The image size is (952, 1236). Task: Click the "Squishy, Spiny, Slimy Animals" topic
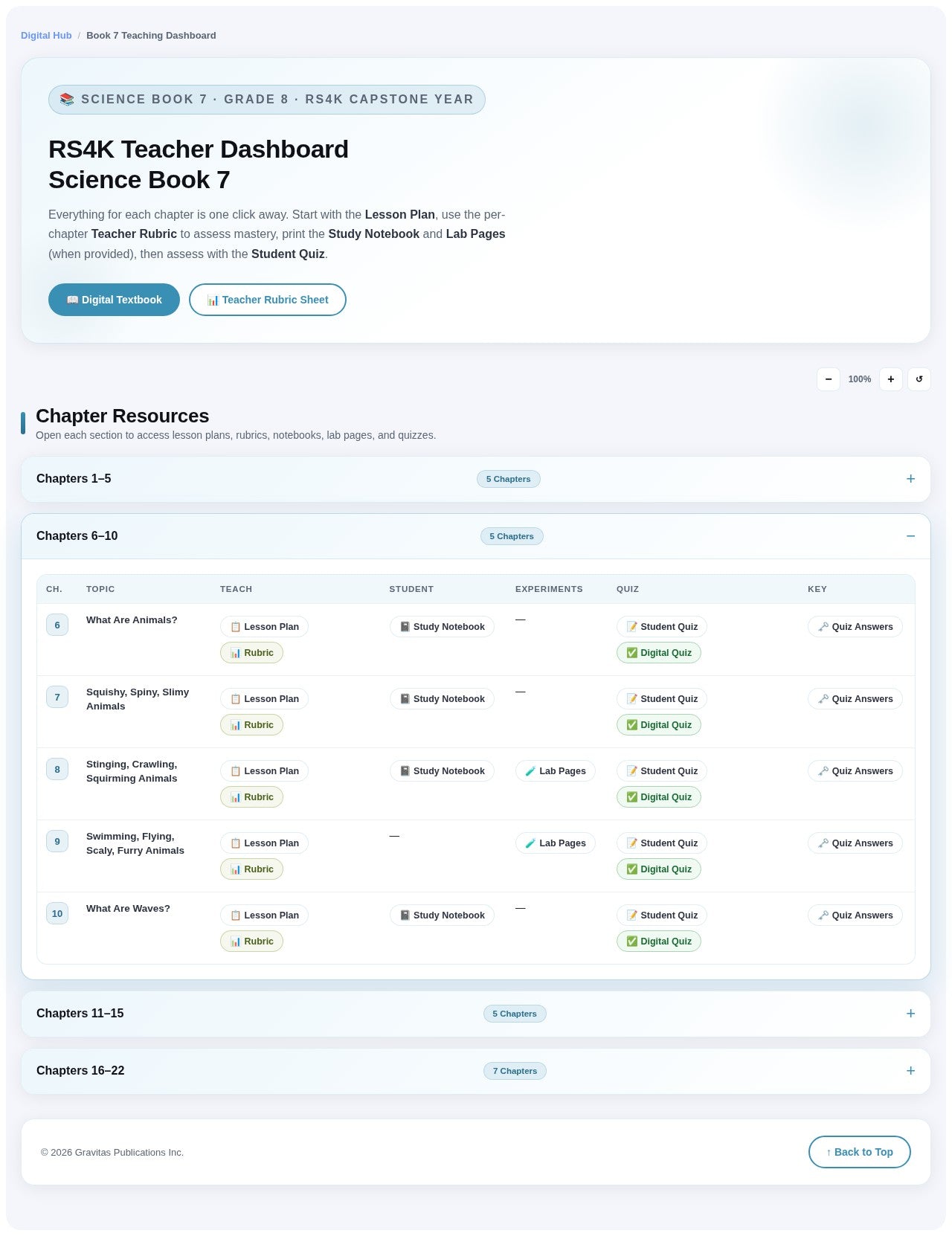[138, 699]
